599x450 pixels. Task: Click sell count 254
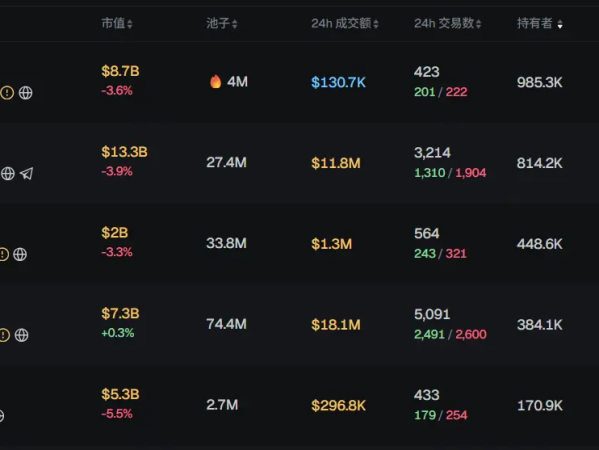(x=457, y=415)
